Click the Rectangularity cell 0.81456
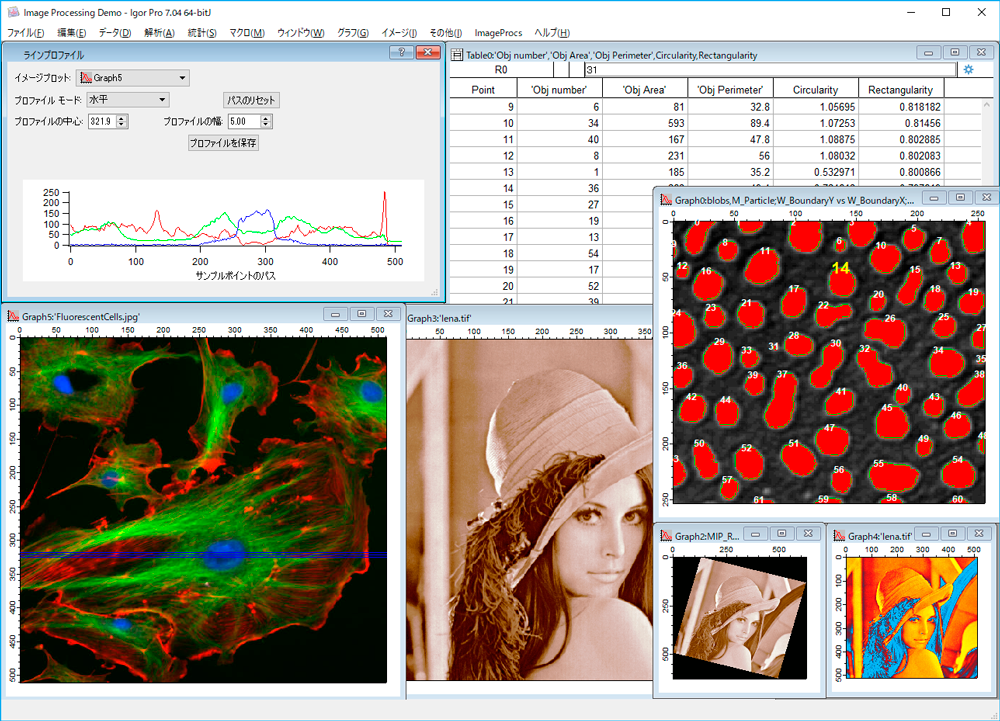This screenshot has height=721, width=1000. (901, 123)
